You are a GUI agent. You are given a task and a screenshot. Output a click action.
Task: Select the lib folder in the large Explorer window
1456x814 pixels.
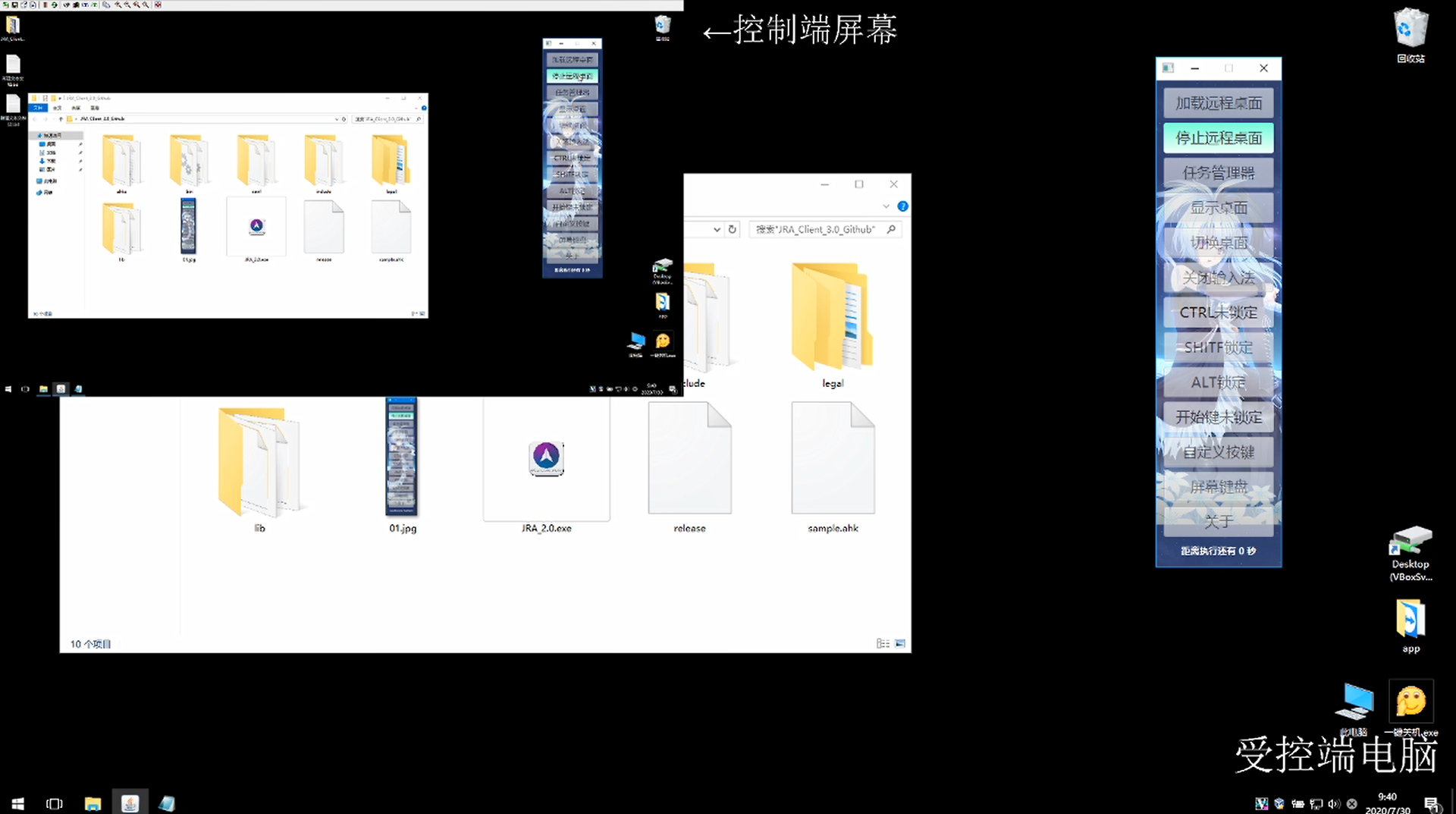(259, 469)
